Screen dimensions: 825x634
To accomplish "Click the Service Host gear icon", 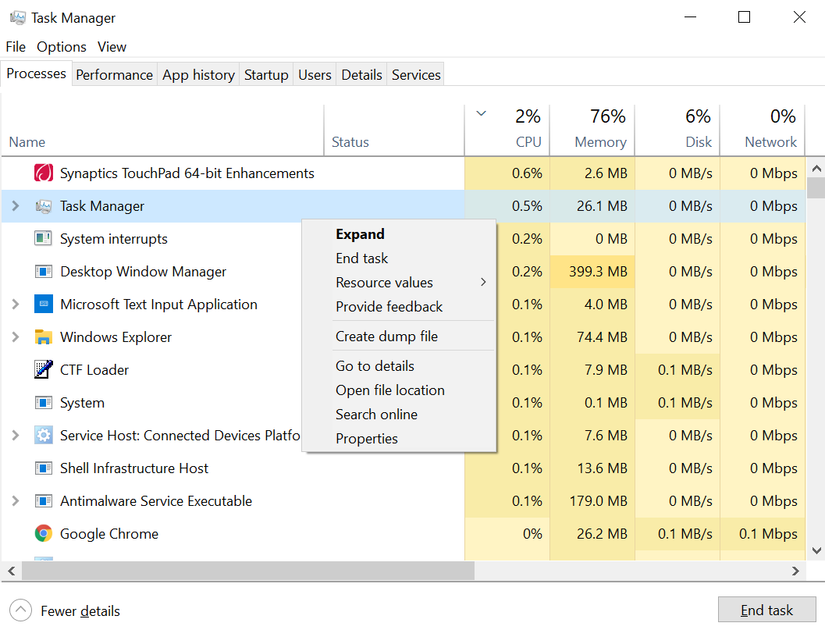I will [x=42, y=435].
